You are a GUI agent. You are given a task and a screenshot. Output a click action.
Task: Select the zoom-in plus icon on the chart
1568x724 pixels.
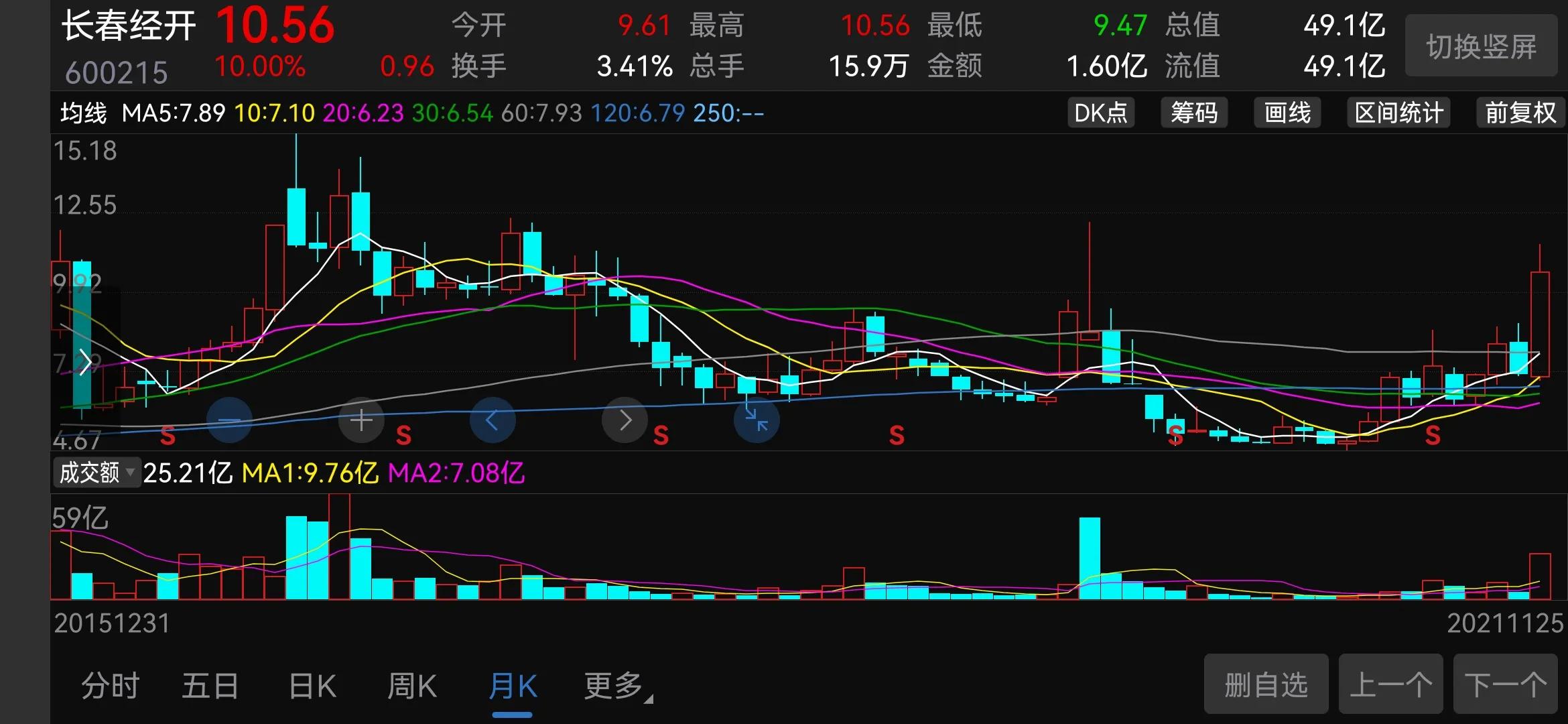click(361, 420)
